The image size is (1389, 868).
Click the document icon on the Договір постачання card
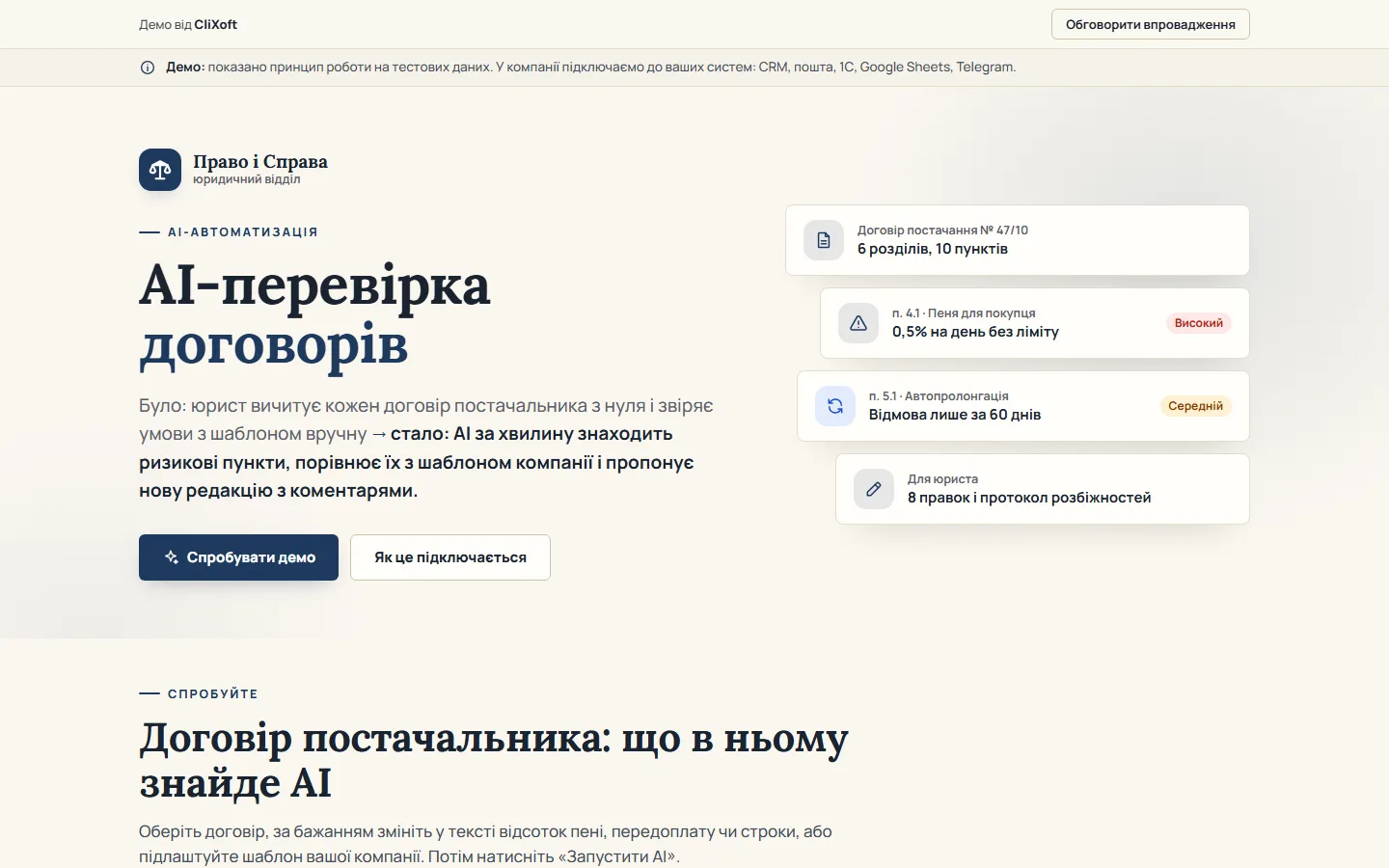tap(824, 240)
